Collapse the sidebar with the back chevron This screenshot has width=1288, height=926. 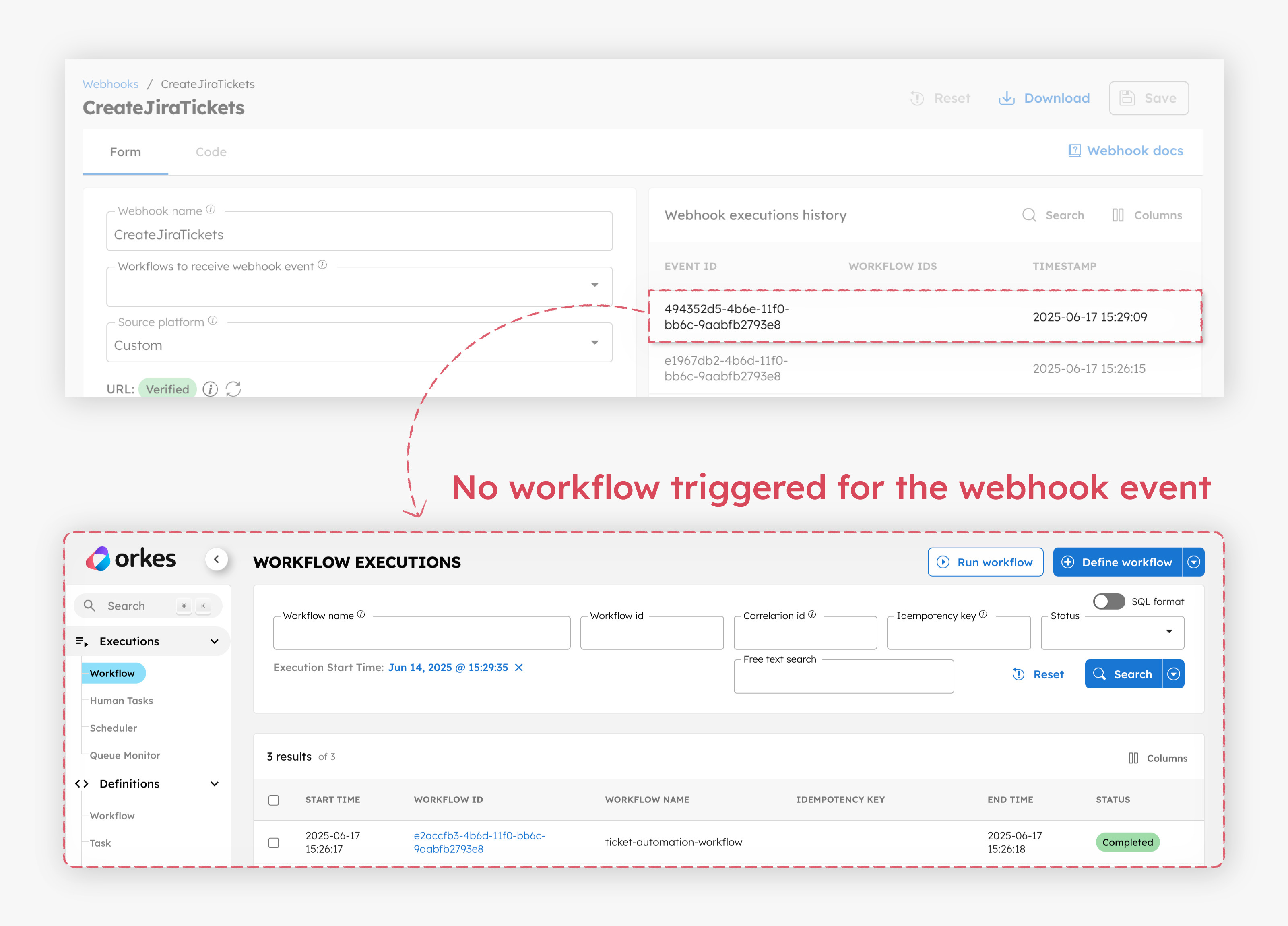(x=217, y=560)
